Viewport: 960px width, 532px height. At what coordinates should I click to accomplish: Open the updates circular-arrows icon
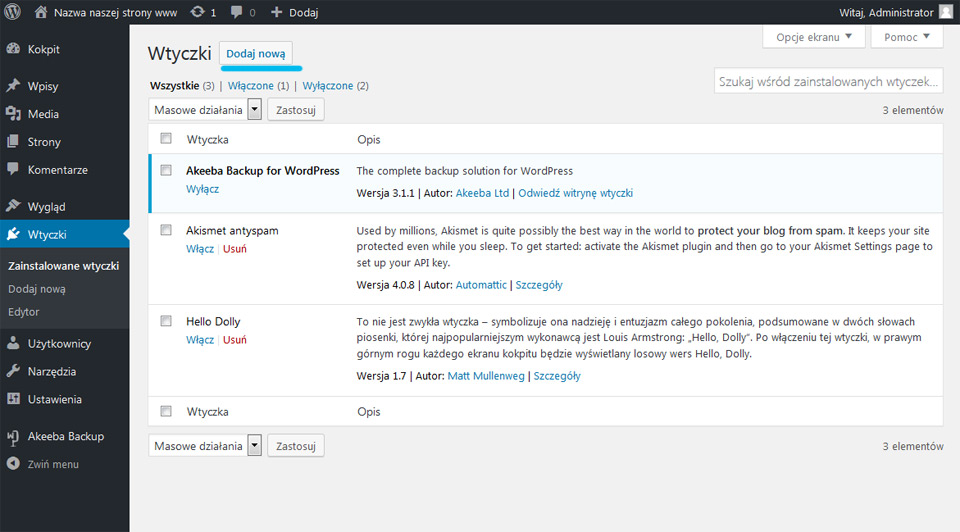click(x=197, y=12)
